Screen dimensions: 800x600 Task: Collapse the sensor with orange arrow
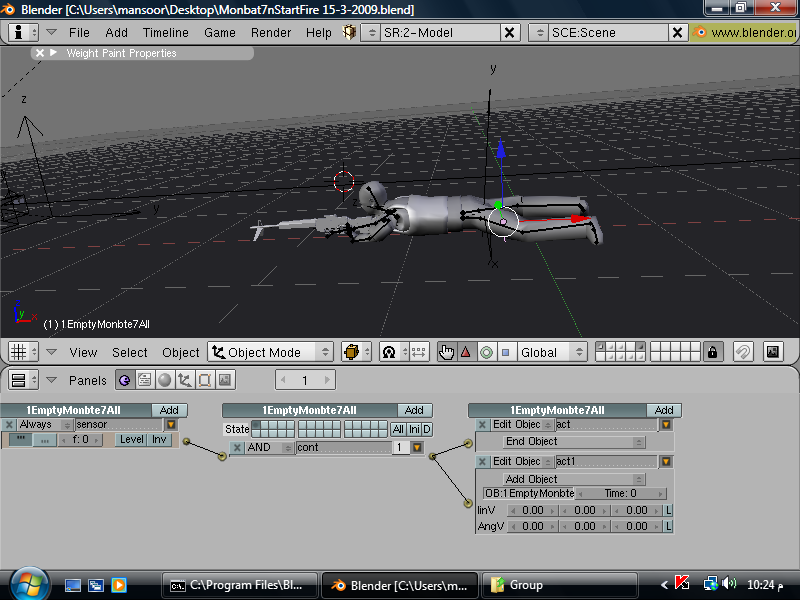[171, 424]
